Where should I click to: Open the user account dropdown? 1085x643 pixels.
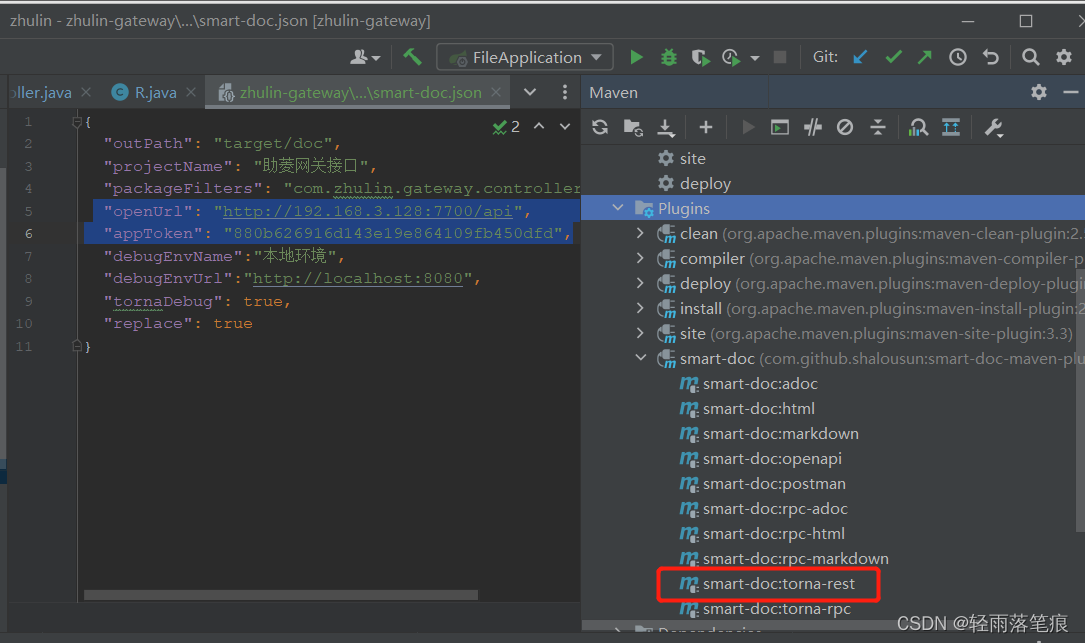pos(365,57)
